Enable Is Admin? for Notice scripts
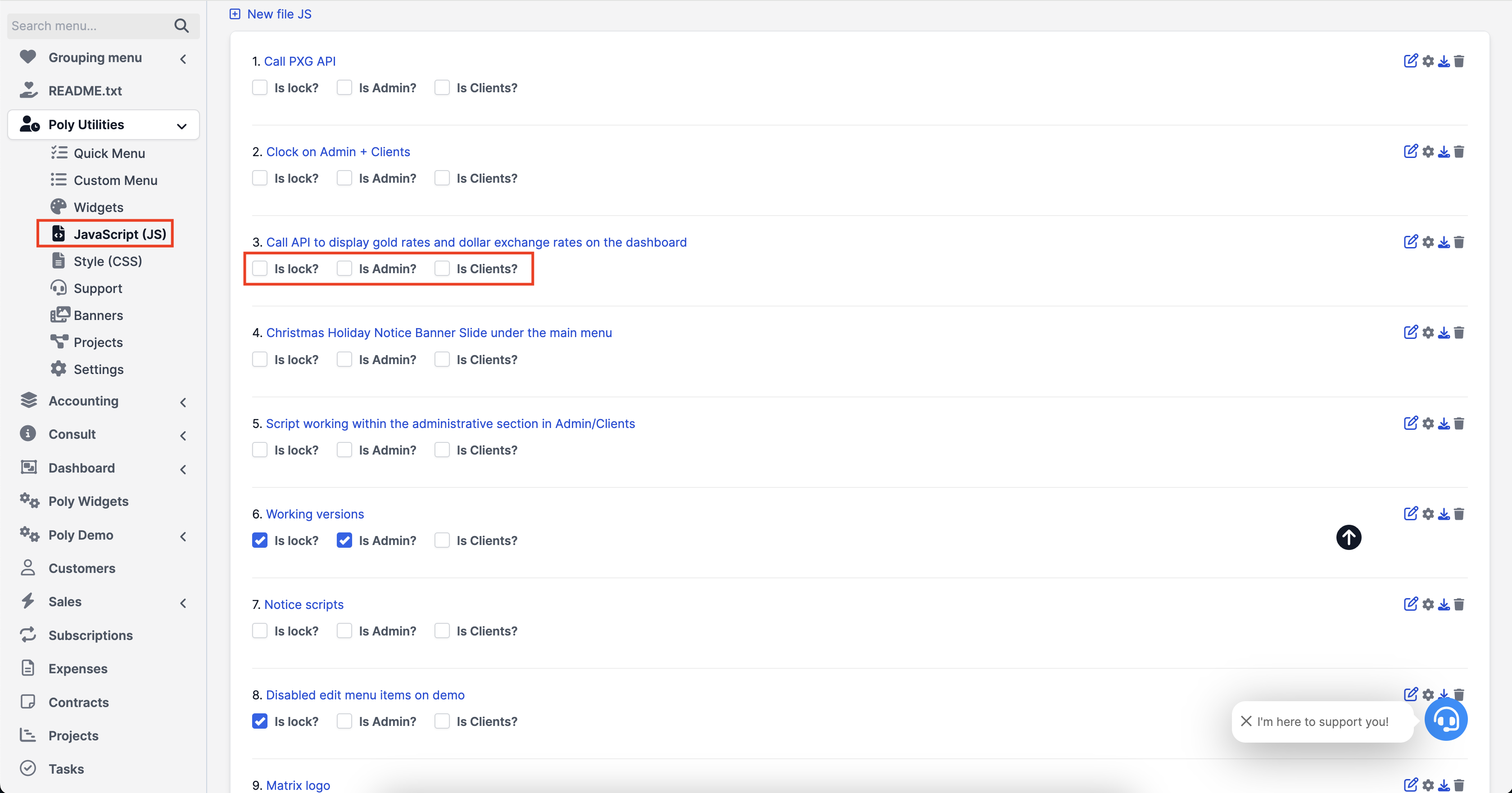1512x793 pixels. (344, 631)
